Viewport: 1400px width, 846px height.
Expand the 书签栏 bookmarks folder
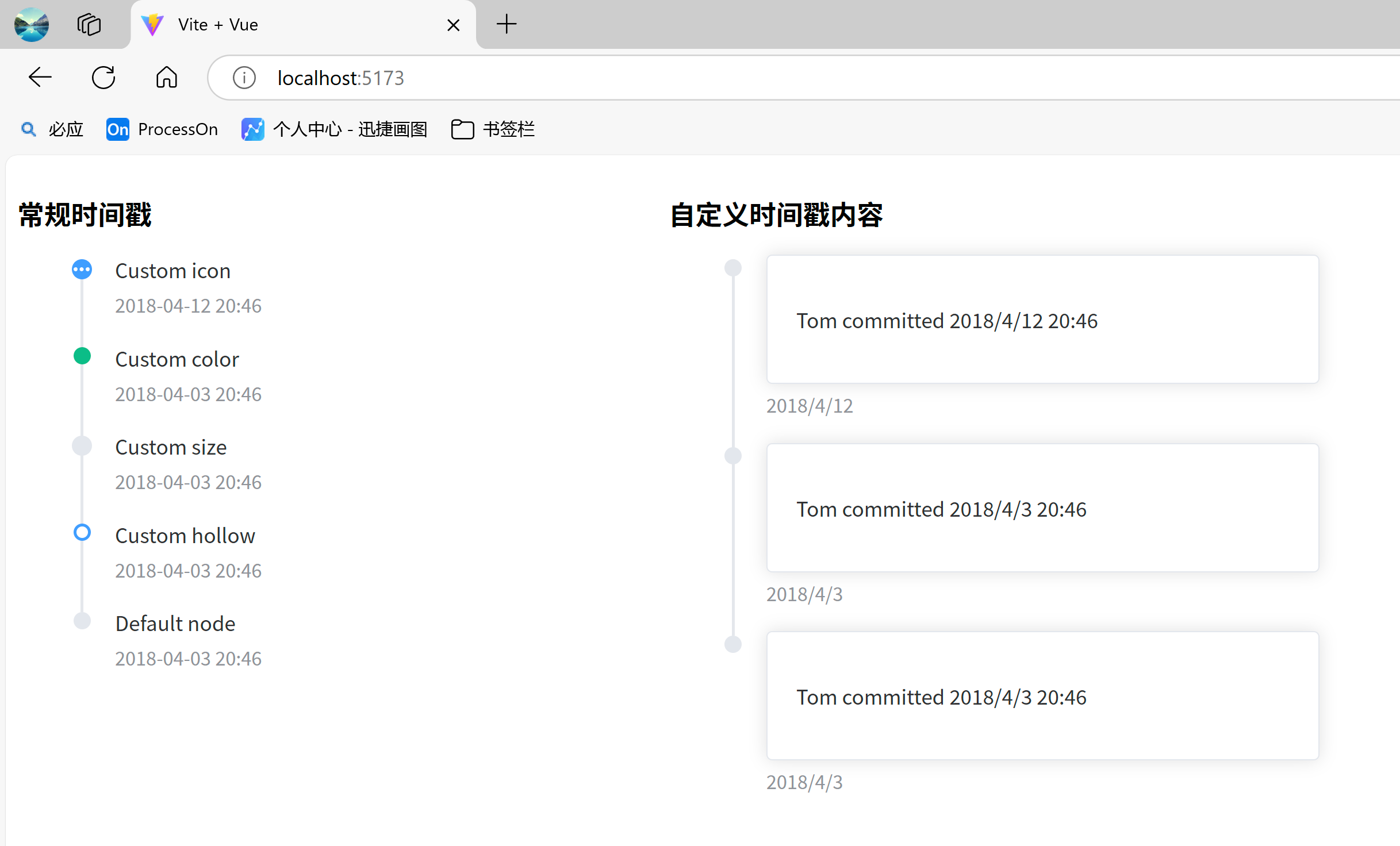493,129
